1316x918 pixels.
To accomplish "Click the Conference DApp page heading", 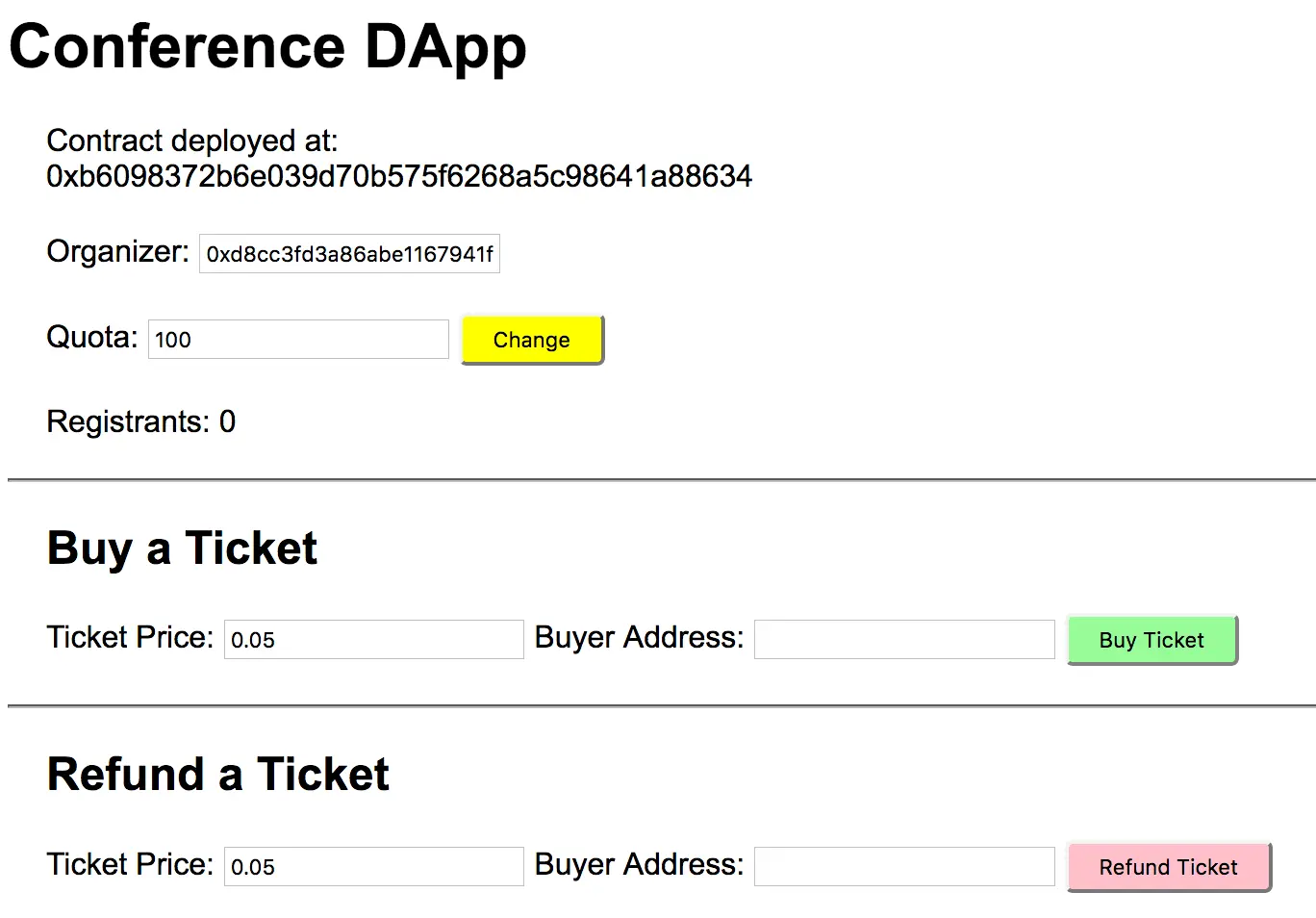I will pyautogui.click(x=268, y=47).
